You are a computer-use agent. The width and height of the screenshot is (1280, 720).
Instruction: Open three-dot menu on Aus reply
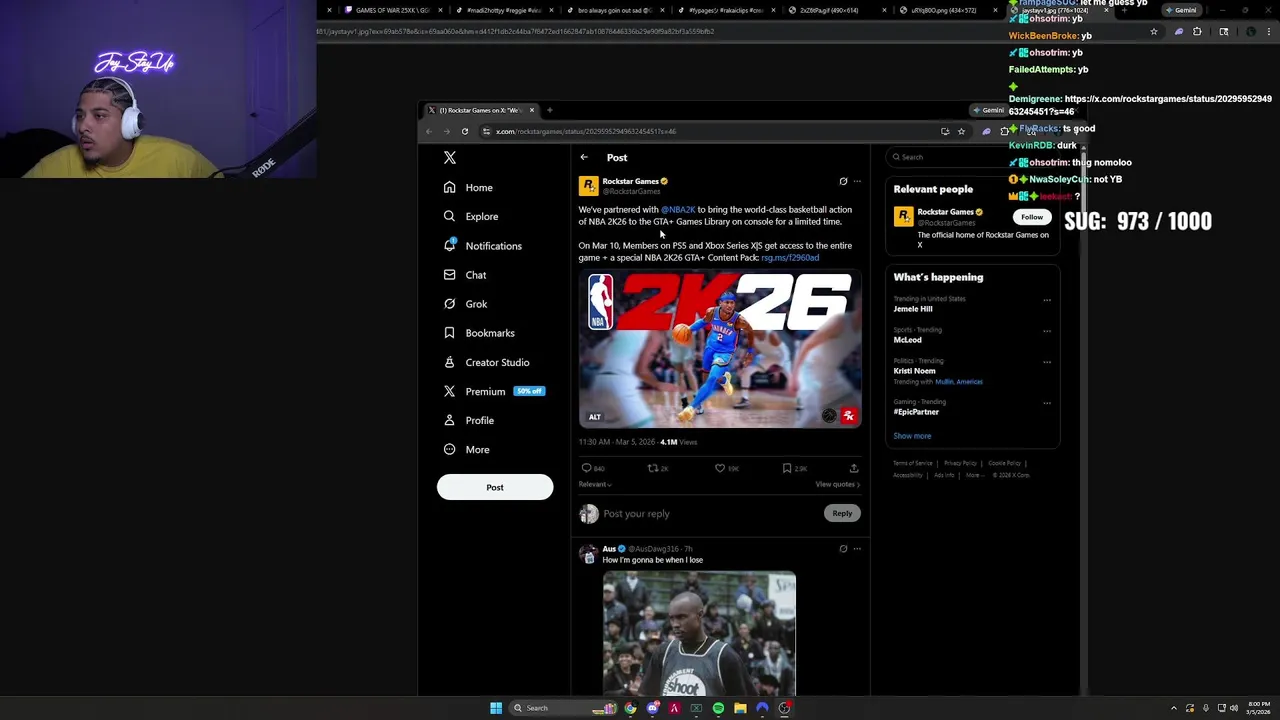pyautogui.click(x=857, y=549)
